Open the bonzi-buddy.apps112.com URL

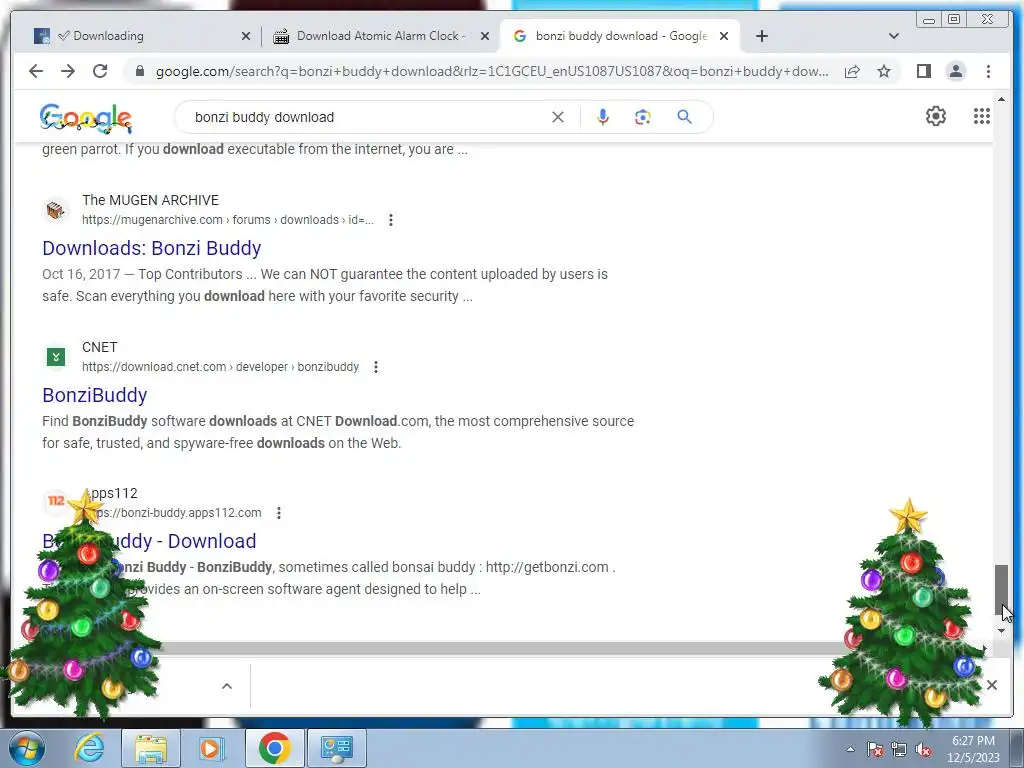172,513
